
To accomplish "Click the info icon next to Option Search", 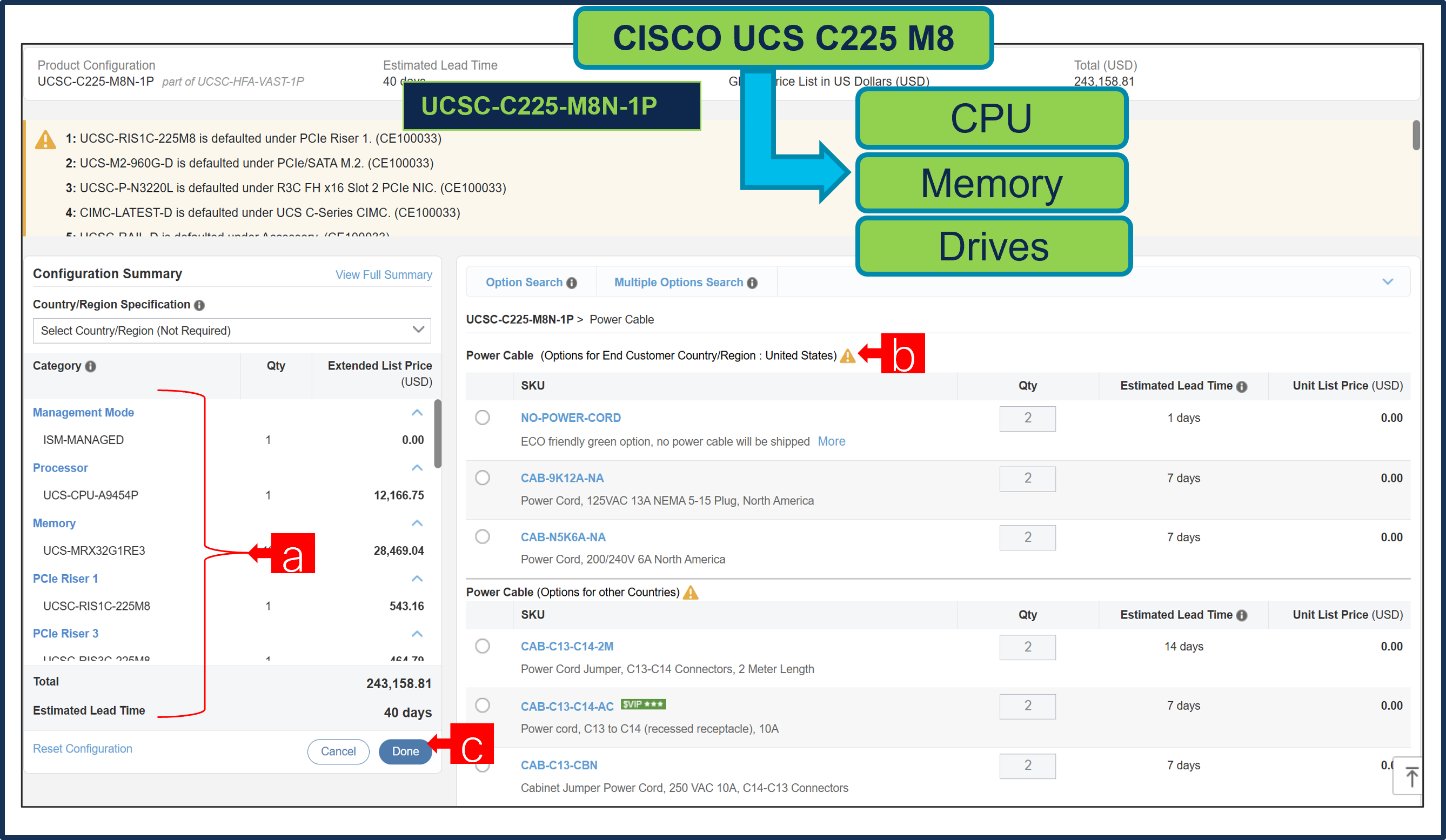I will 572,283.
